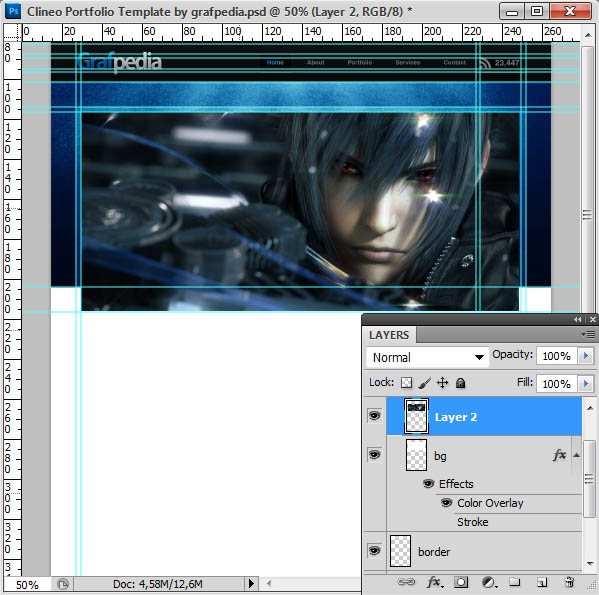Screen dimensions: 599x595
Task: Click the 50% zoom field
Action: [x=27, y=585]
